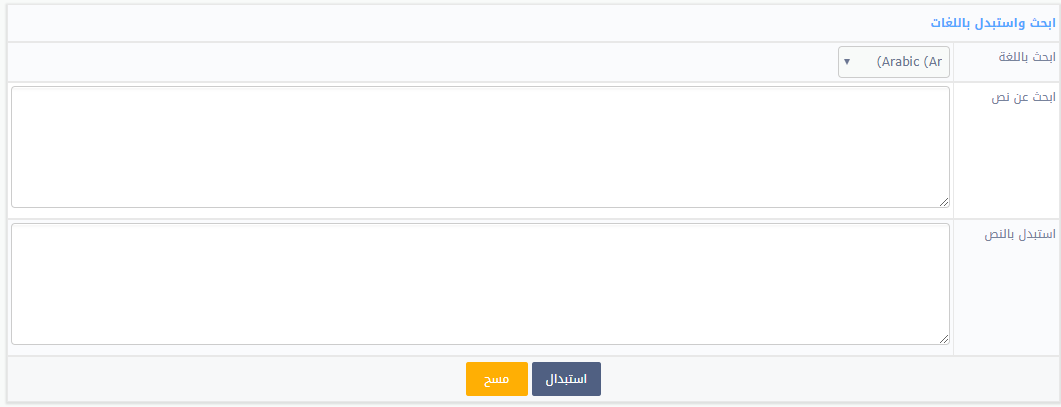Grab the resize handle of search text area

(944, 202)
